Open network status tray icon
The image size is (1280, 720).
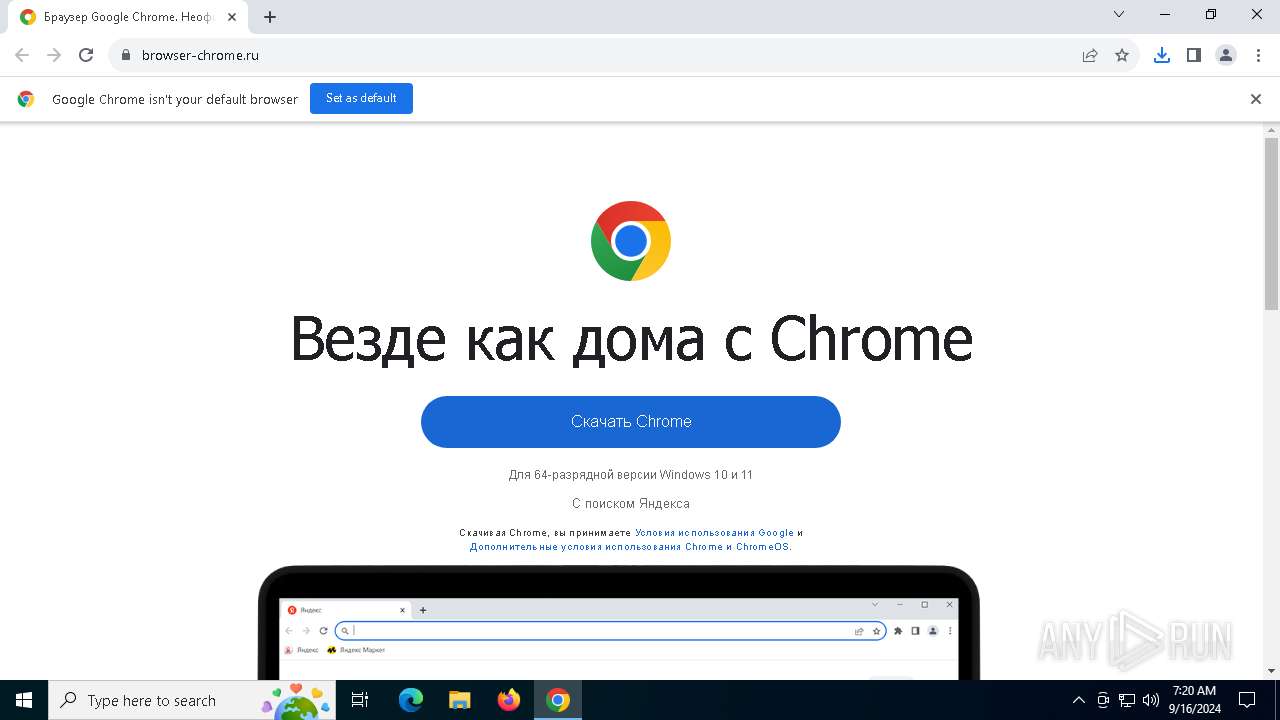[x=1127, y=700]
